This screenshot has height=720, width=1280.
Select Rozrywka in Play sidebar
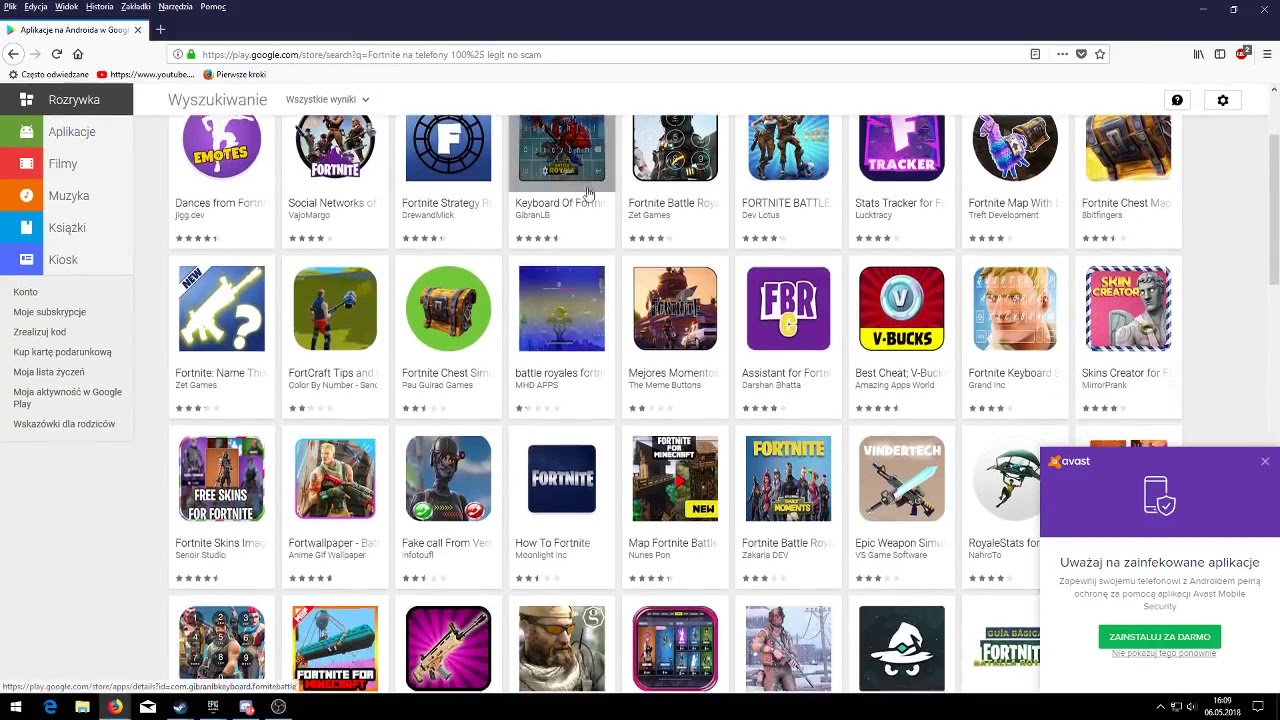(x=66, y=100)
